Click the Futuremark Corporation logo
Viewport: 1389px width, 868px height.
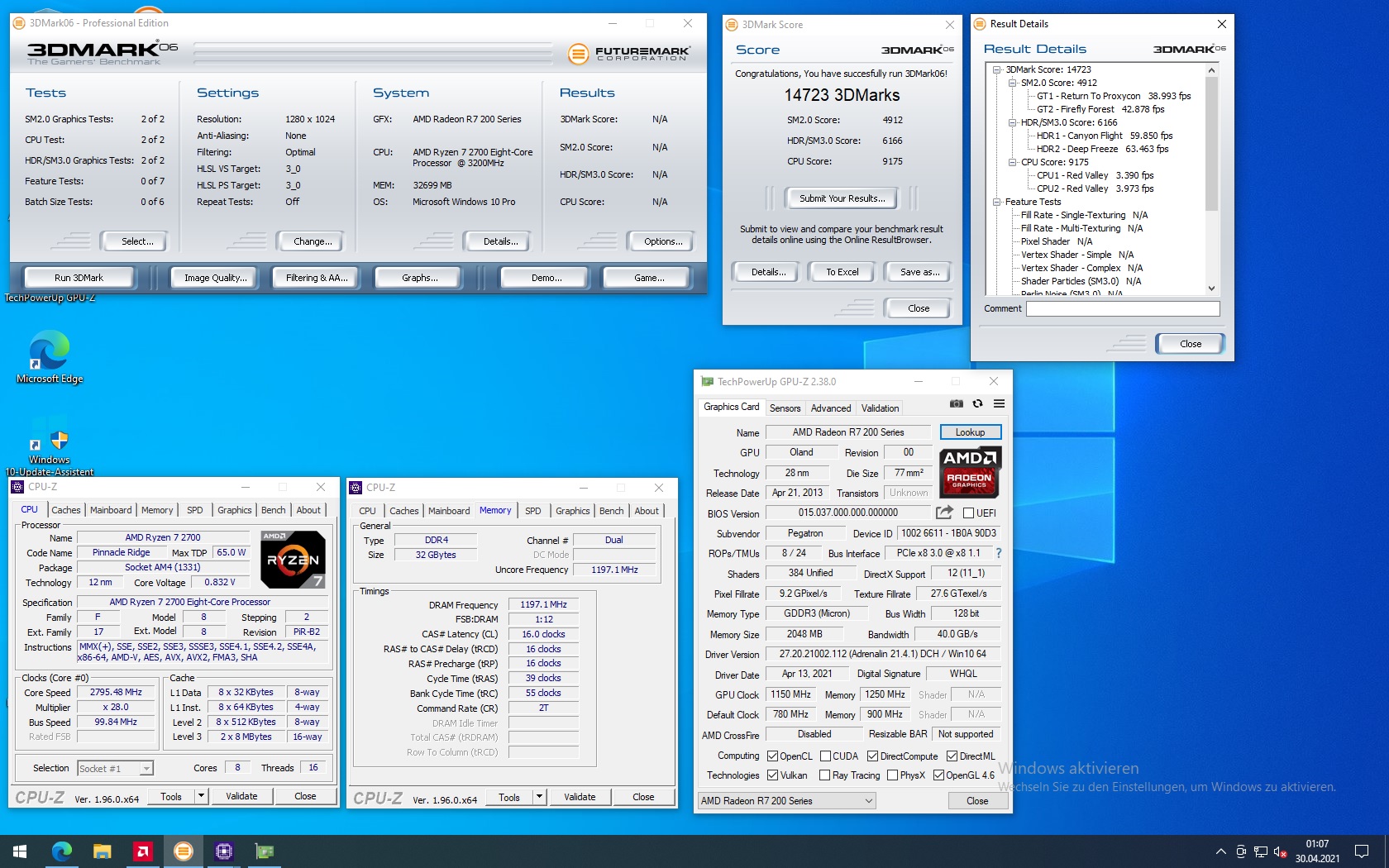(629, 54)
